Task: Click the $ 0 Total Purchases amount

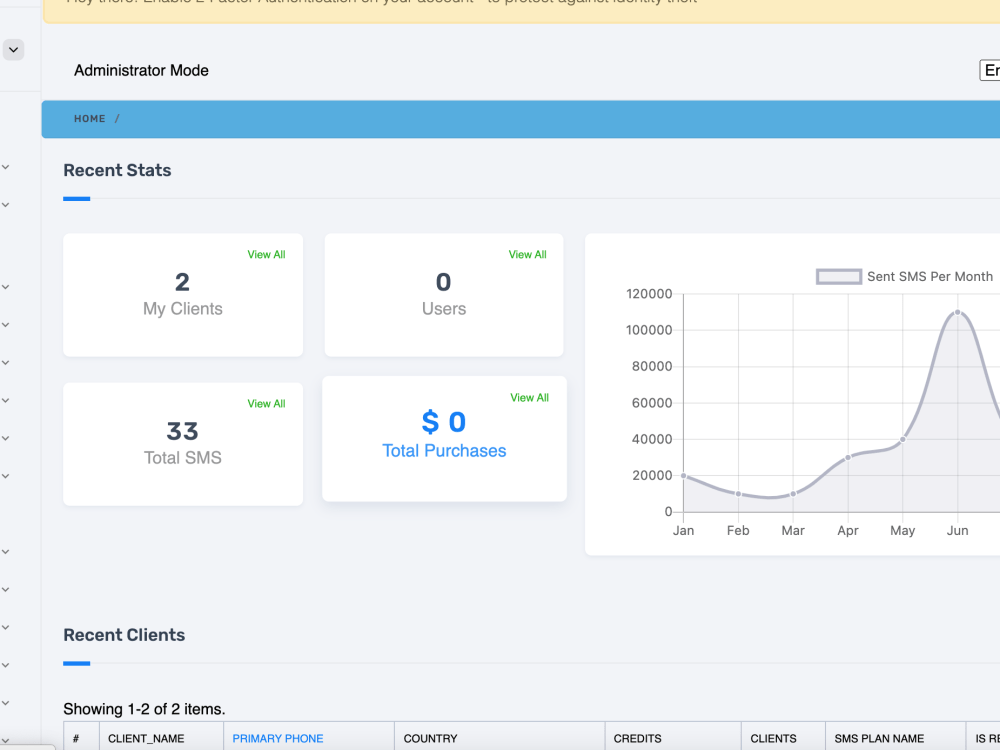Action: click(x=444, y=422)
